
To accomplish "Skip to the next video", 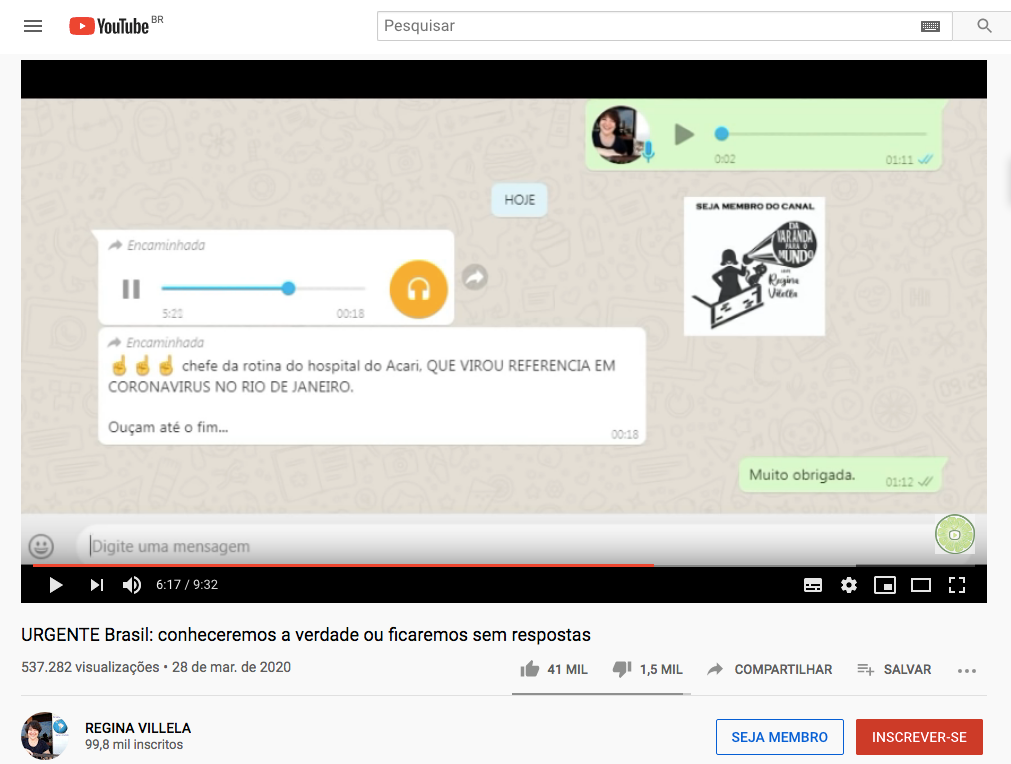I will [x=96, y=585].
